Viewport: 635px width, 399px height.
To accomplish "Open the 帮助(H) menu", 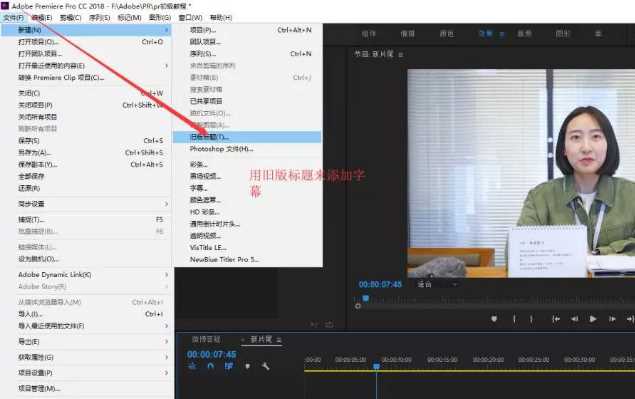I will [x=221, y=18].
